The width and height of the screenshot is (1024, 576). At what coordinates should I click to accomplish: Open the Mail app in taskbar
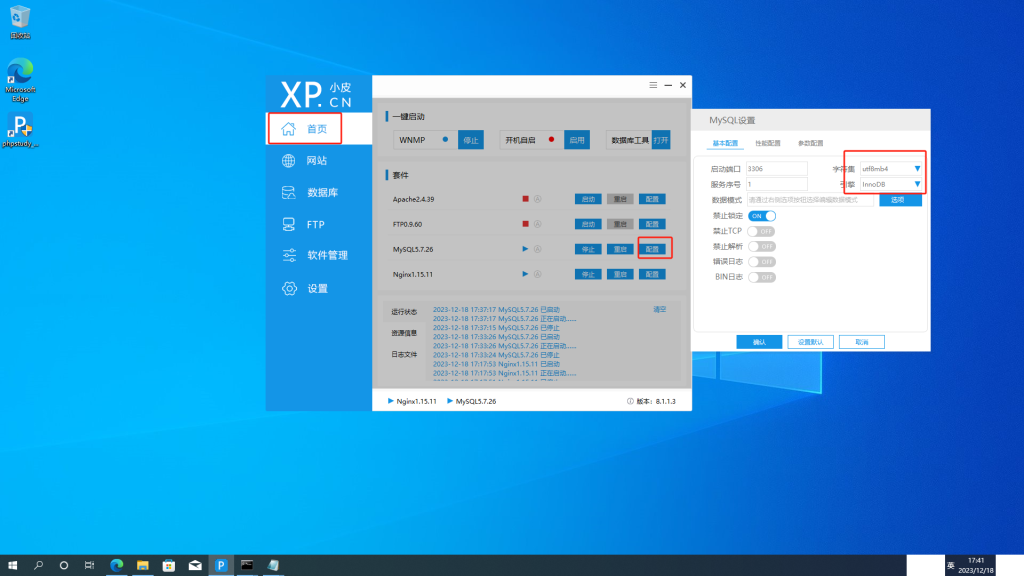pyautogui.click(x=195, y=565)
